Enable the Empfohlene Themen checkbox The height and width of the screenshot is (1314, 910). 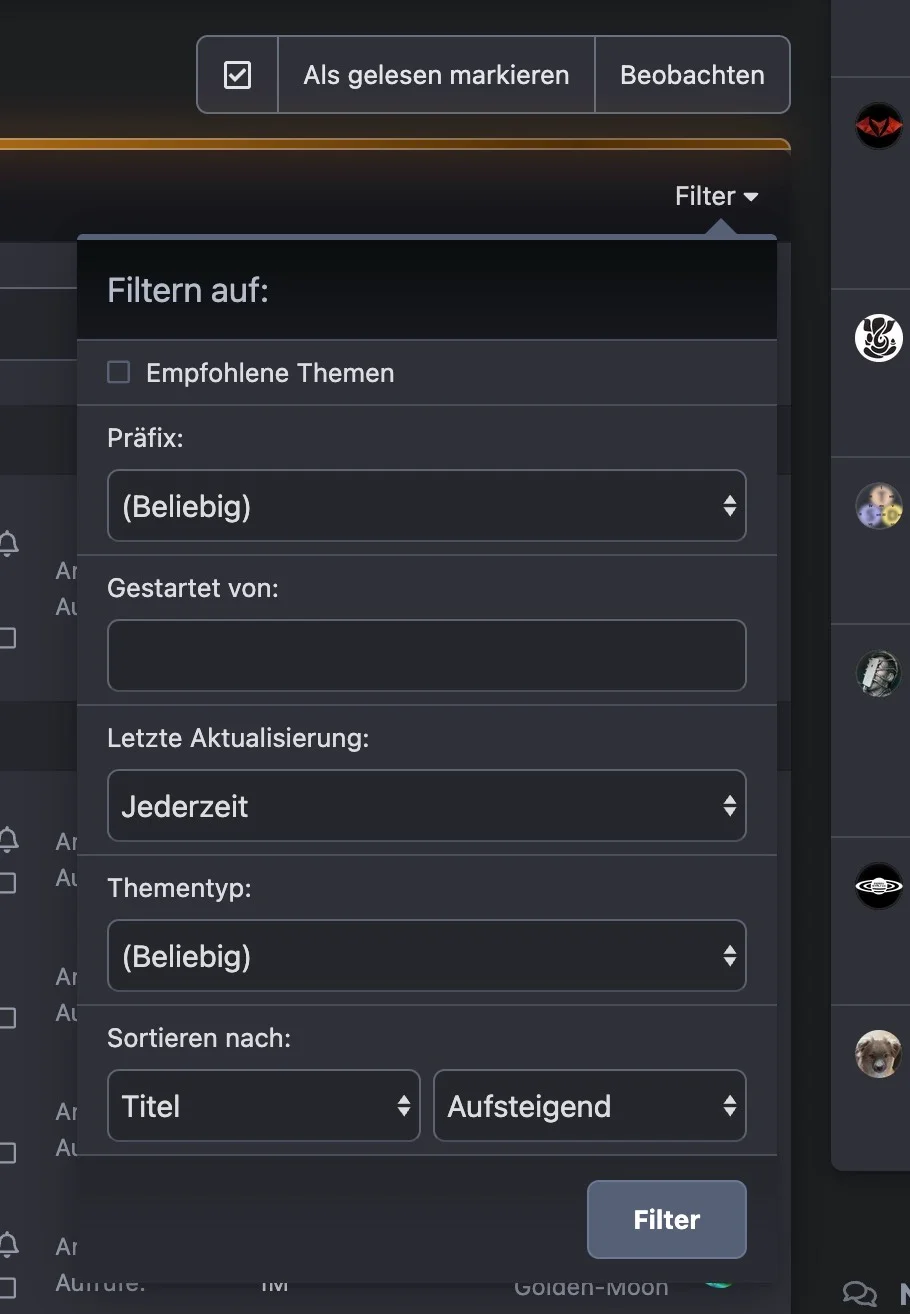[119, 373]
